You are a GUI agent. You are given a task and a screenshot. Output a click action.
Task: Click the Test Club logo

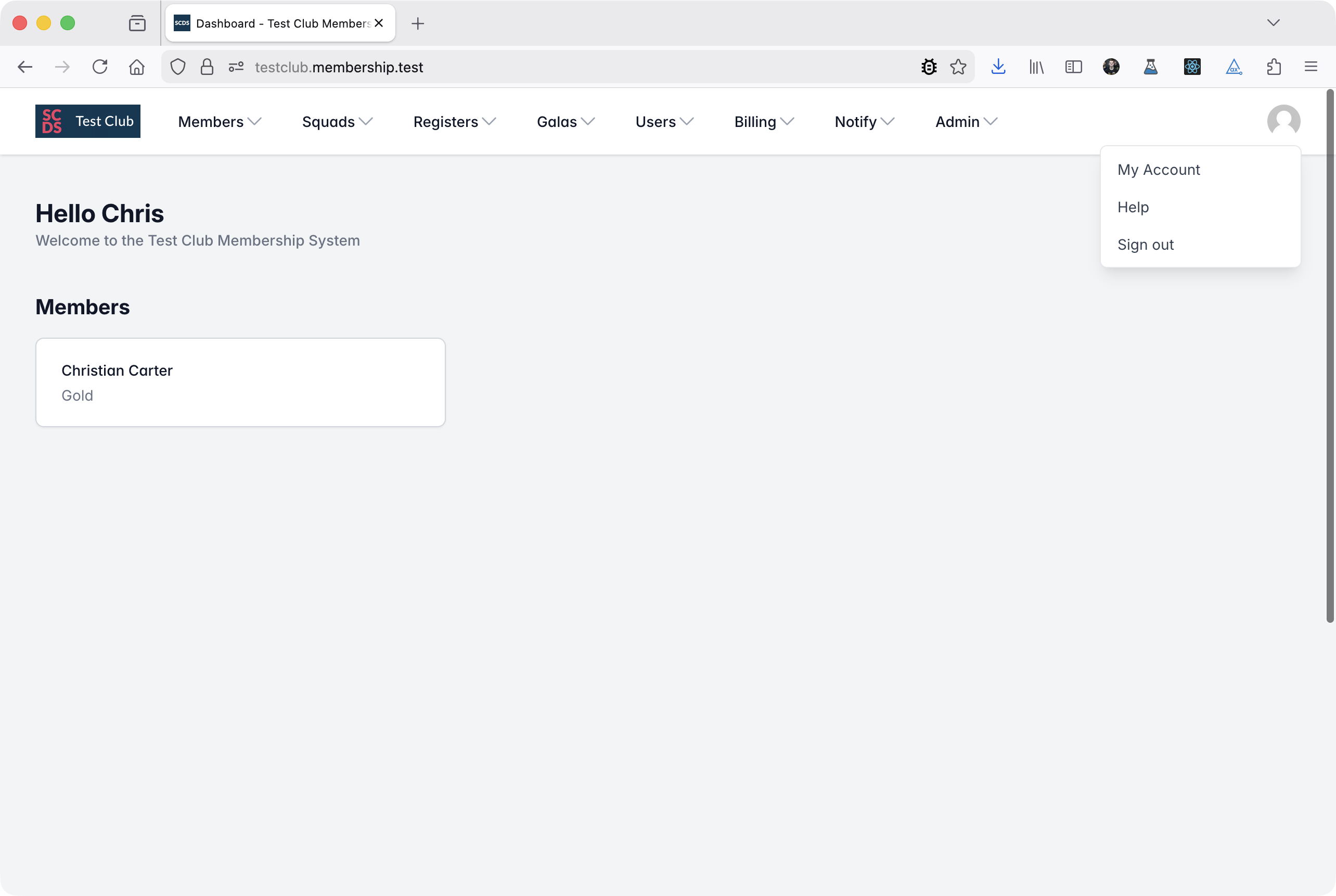[x=87, y=121]
